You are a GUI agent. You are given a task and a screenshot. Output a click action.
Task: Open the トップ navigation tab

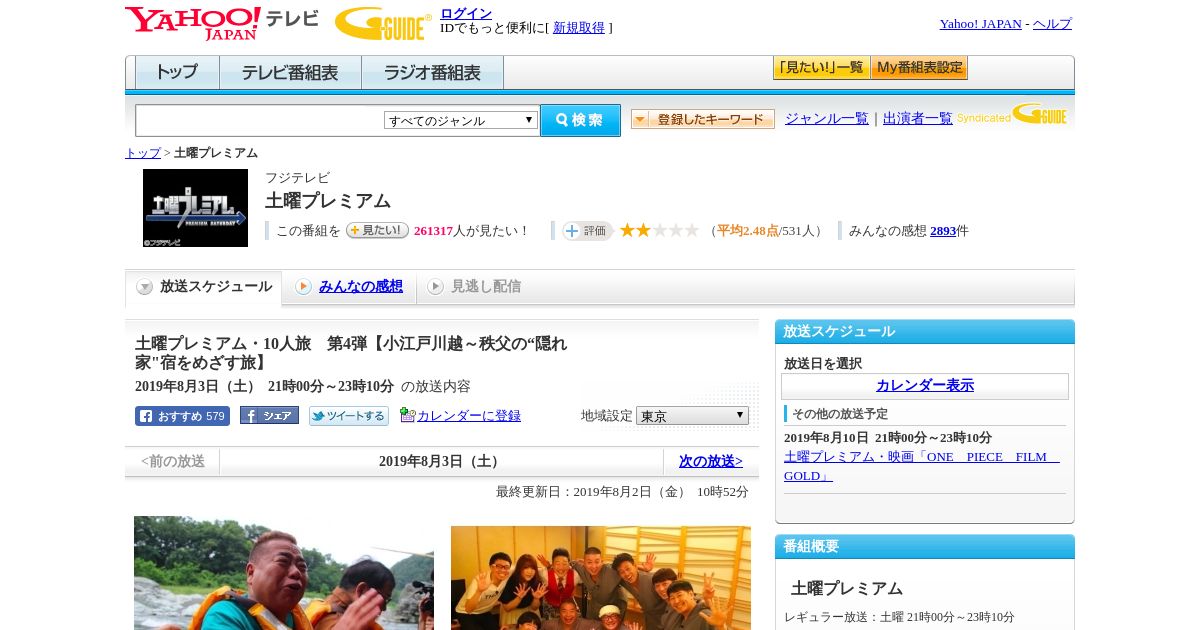point(177,72)
